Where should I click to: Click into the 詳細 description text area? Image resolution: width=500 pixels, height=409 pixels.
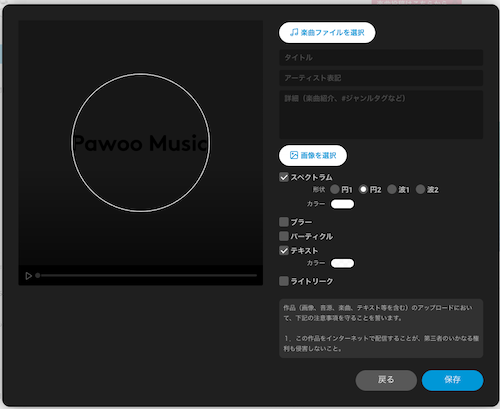[x=381, y=114]
